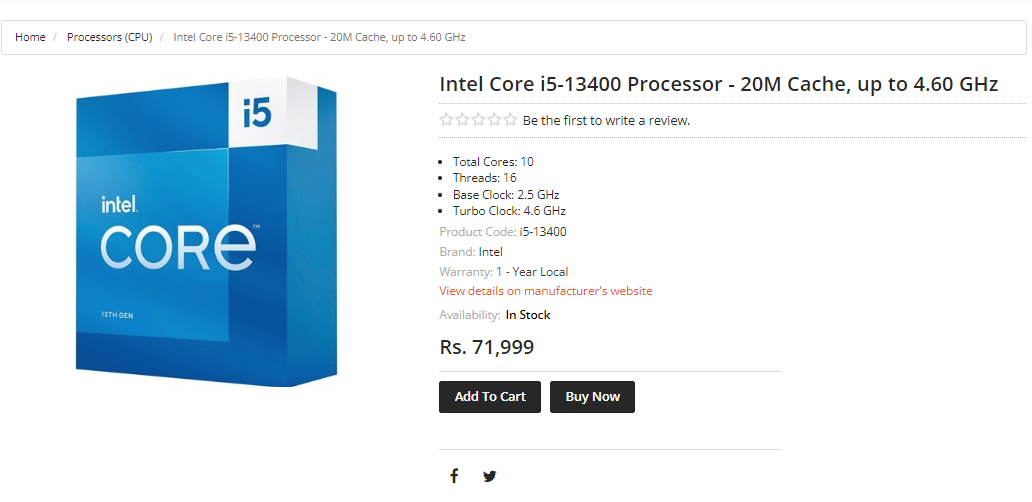View details on manufacturer's website
The height and width of the screenshot is (502, 1032).
point(545,291)
